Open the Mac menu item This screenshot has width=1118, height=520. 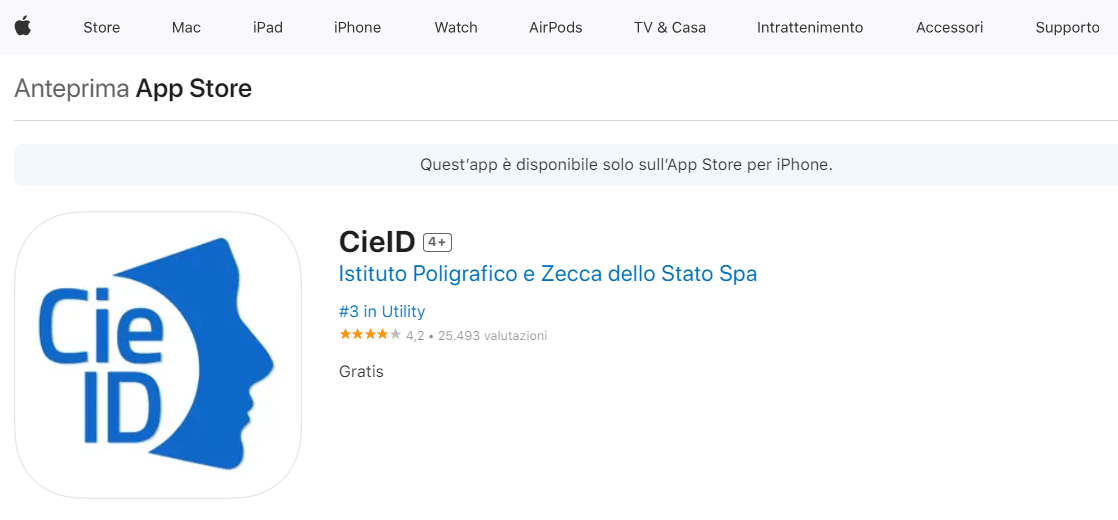pyautogui.click(x=186, y=28)
